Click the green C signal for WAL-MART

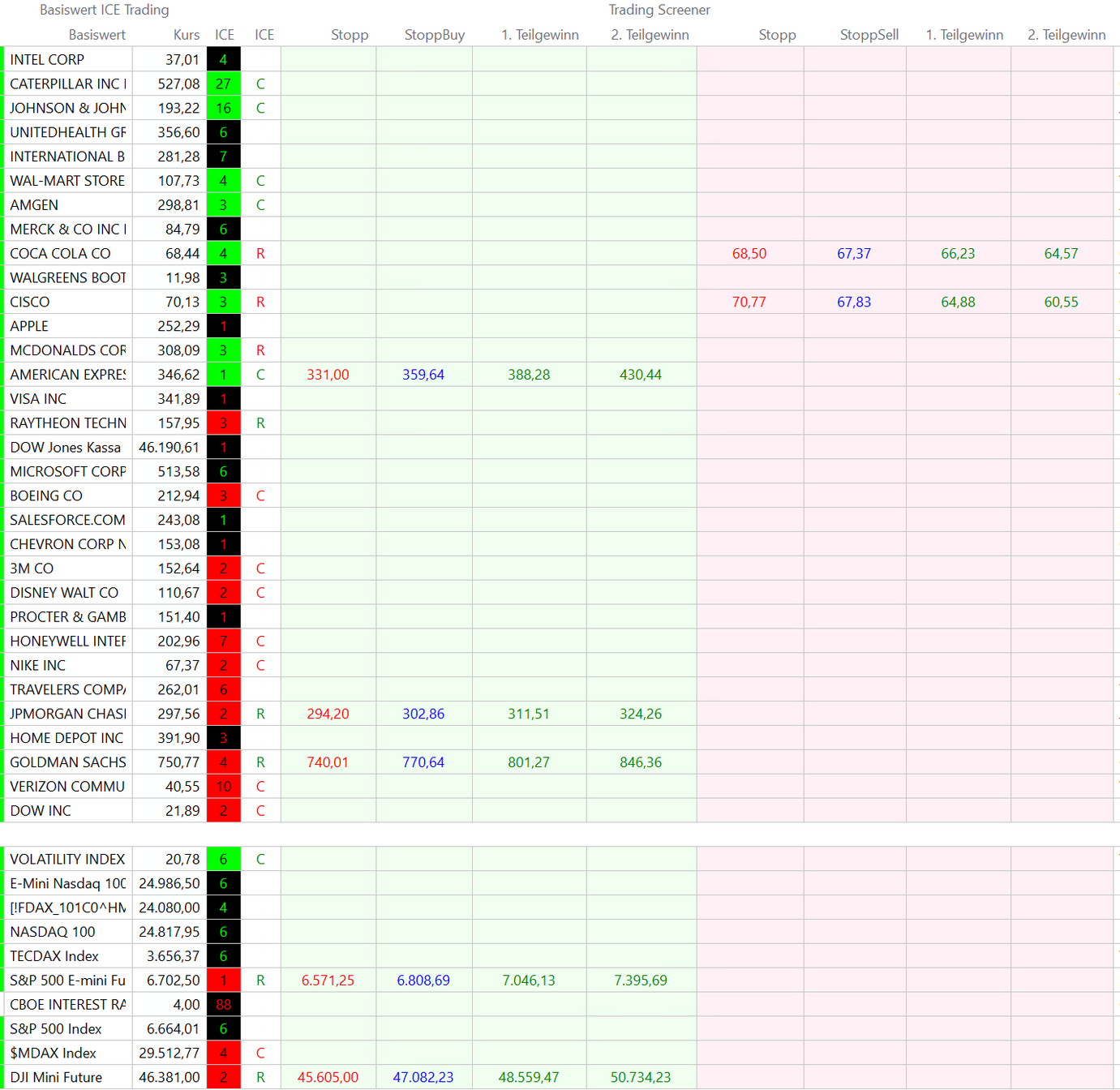(260, 181)
